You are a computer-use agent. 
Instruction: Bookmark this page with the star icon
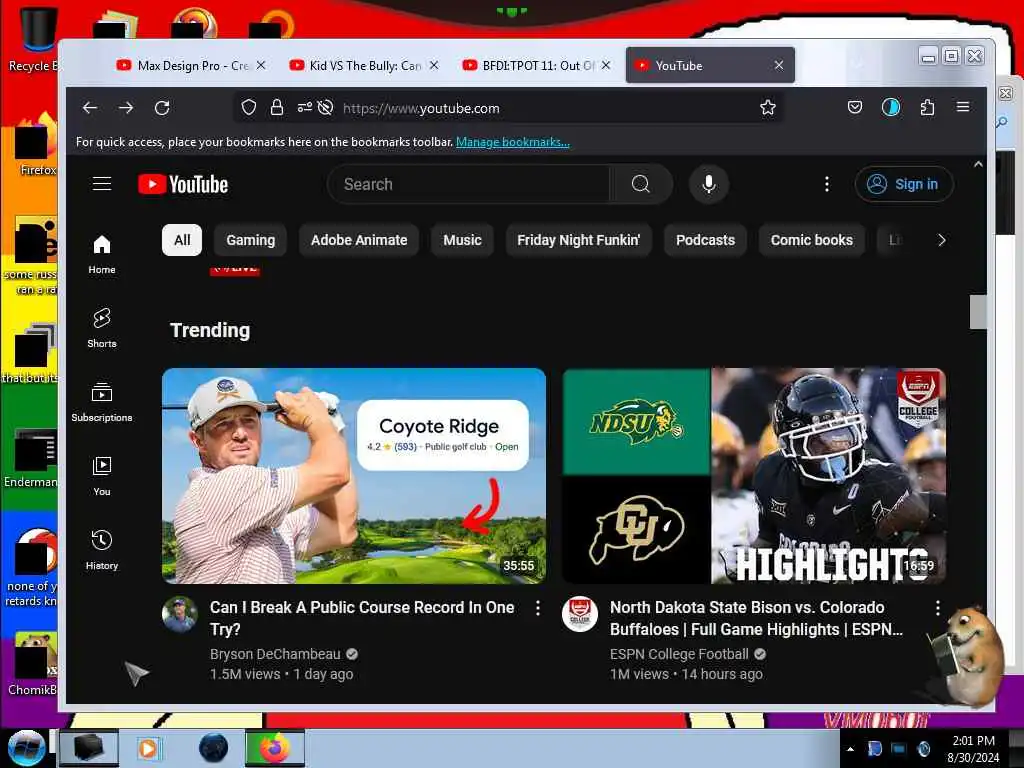[x=768, y=108]
